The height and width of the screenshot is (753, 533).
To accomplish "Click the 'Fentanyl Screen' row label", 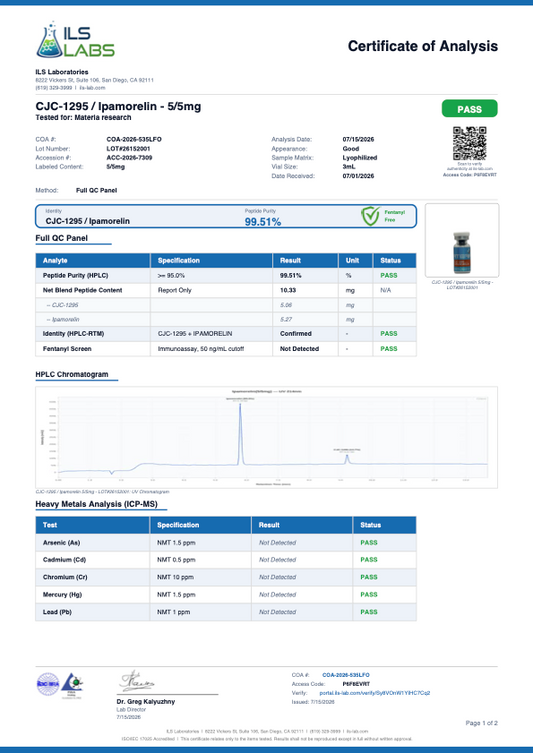I will click(67, 349).
